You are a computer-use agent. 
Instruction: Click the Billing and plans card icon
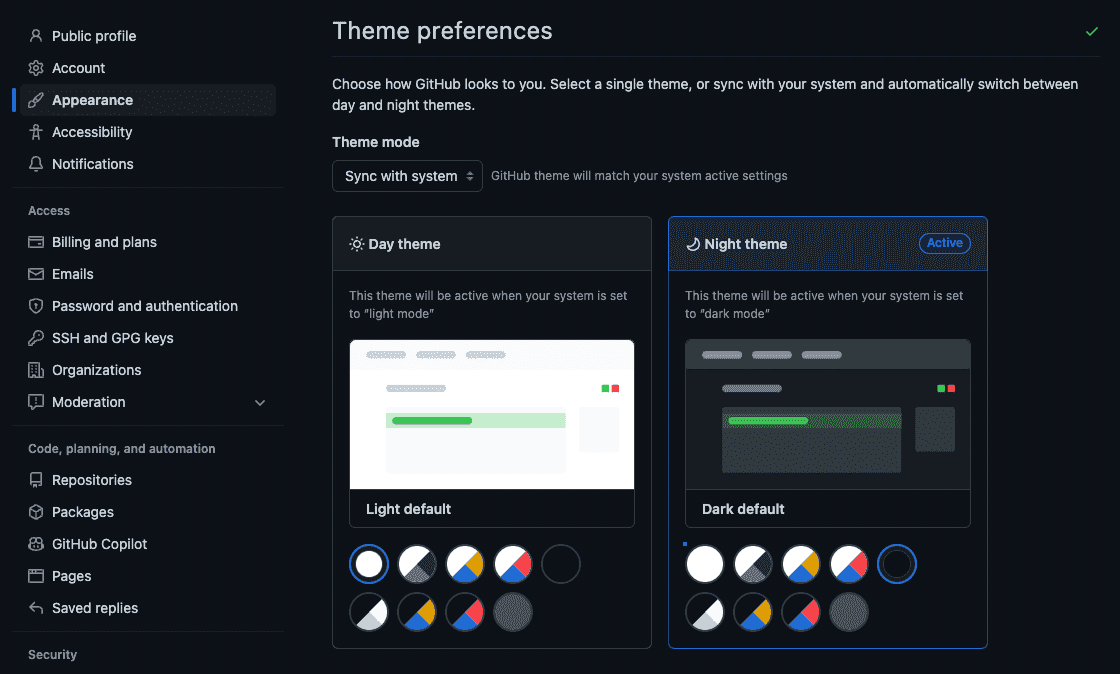(36, 242)
